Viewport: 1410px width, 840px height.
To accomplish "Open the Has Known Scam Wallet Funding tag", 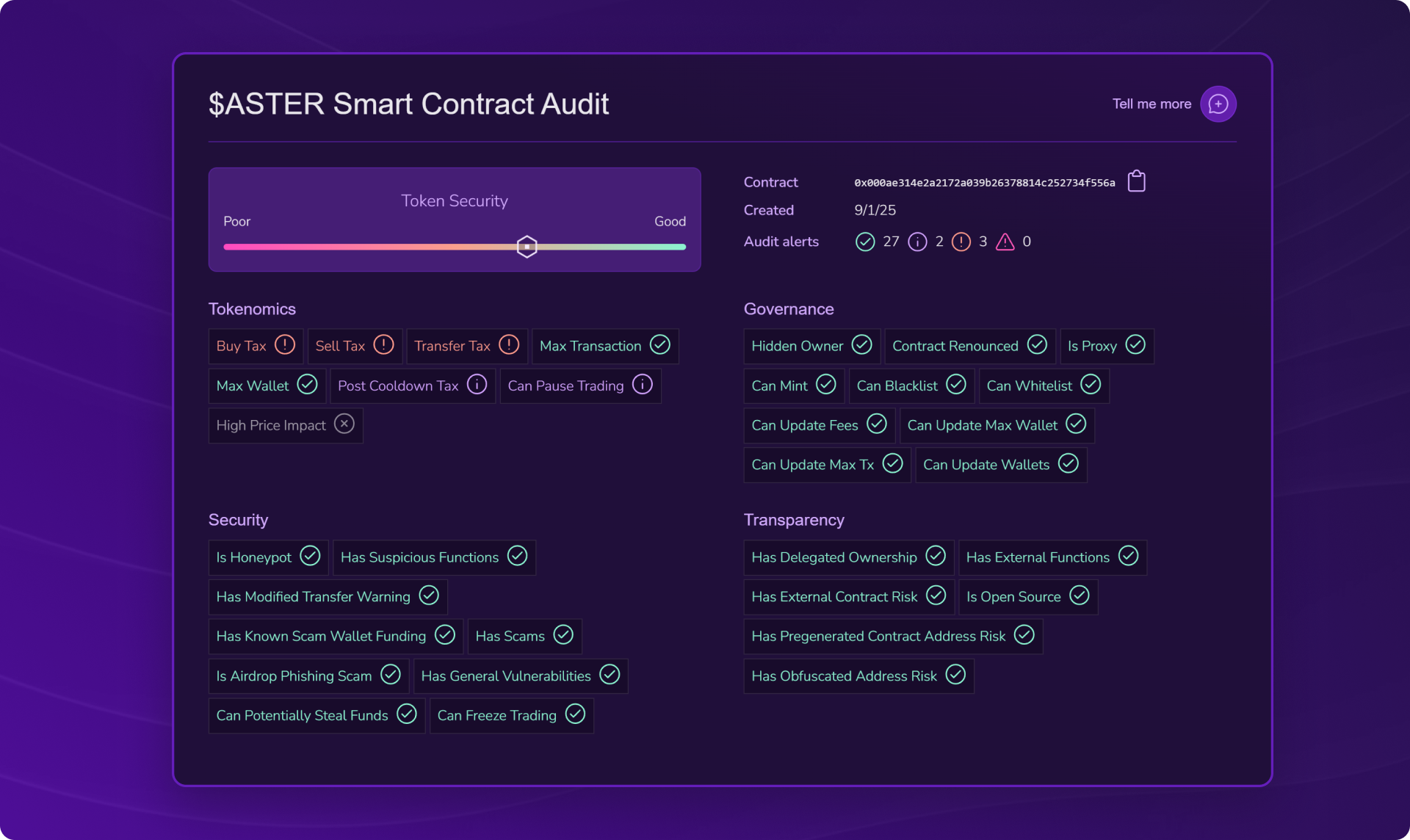I will (336, 636).
